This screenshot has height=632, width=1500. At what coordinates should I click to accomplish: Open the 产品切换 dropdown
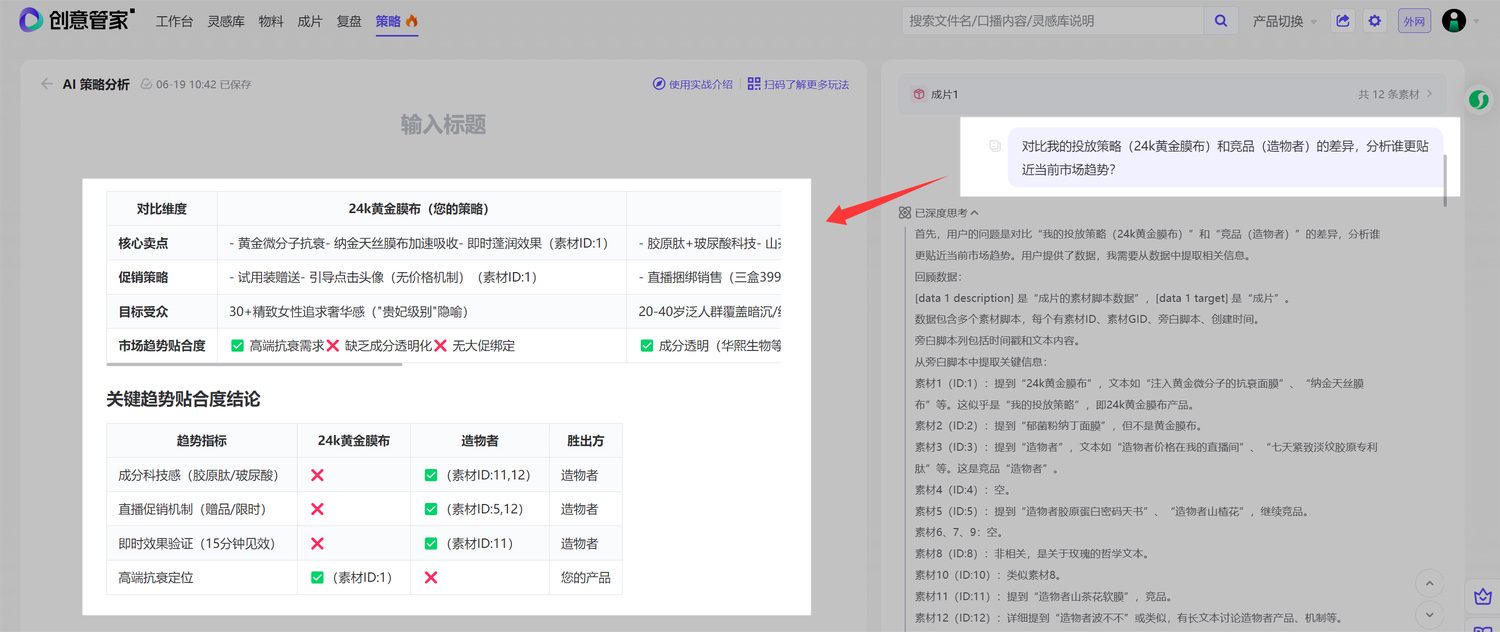(1285, 21)
